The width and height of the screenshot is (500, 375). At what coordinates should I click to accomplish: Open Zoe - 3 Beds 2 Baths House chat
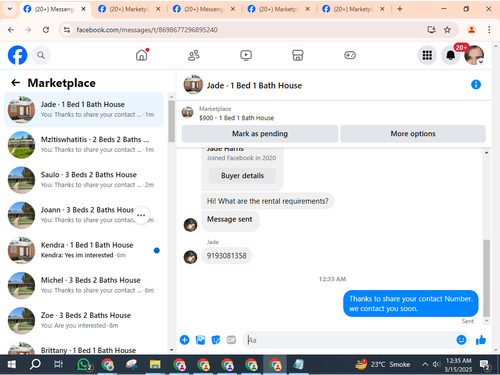point(84,321)
